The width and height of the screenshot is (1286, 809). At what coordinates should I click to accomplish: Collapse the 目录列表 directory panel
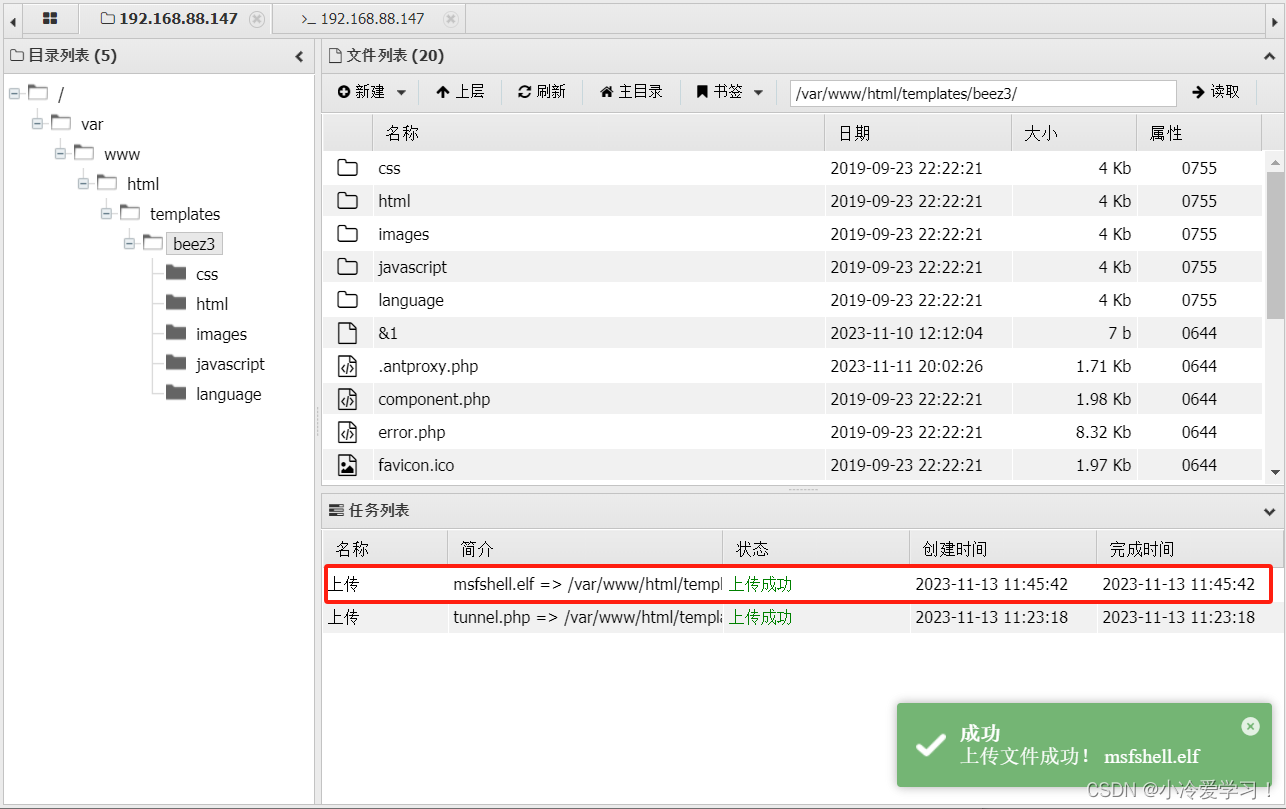click(x=299, y=57)
